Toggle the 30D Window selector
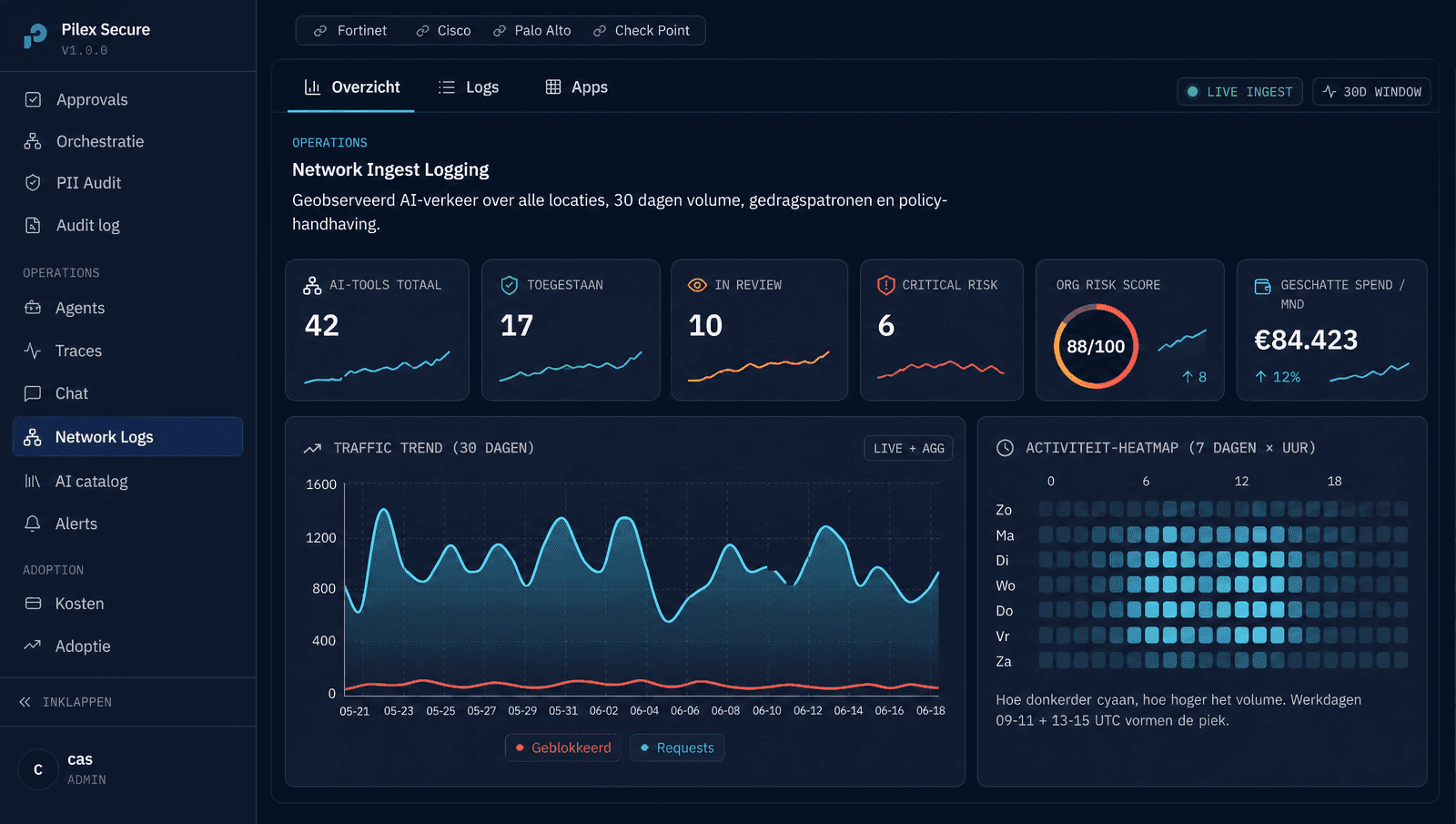Viewport: 1456px width, 824px height. [1371, 92]
